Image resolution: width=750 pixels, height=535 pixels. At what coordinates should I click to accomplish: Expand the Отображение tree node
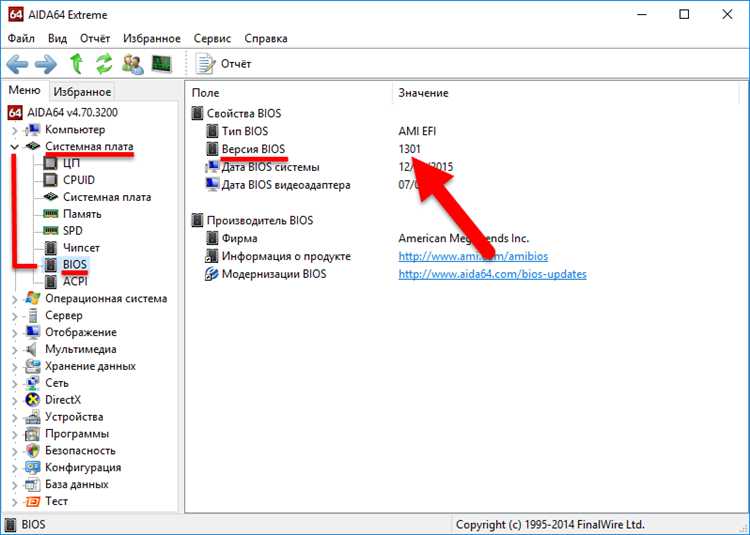tap(14, 333)
